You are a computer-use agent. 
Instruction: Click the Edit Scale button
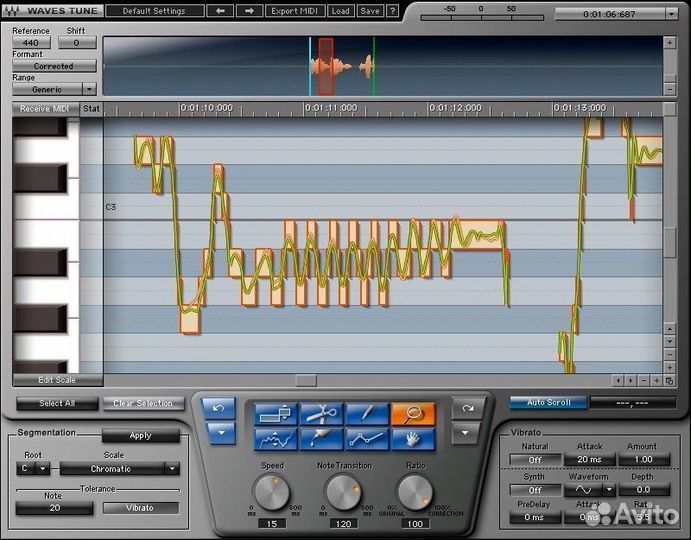57,380
